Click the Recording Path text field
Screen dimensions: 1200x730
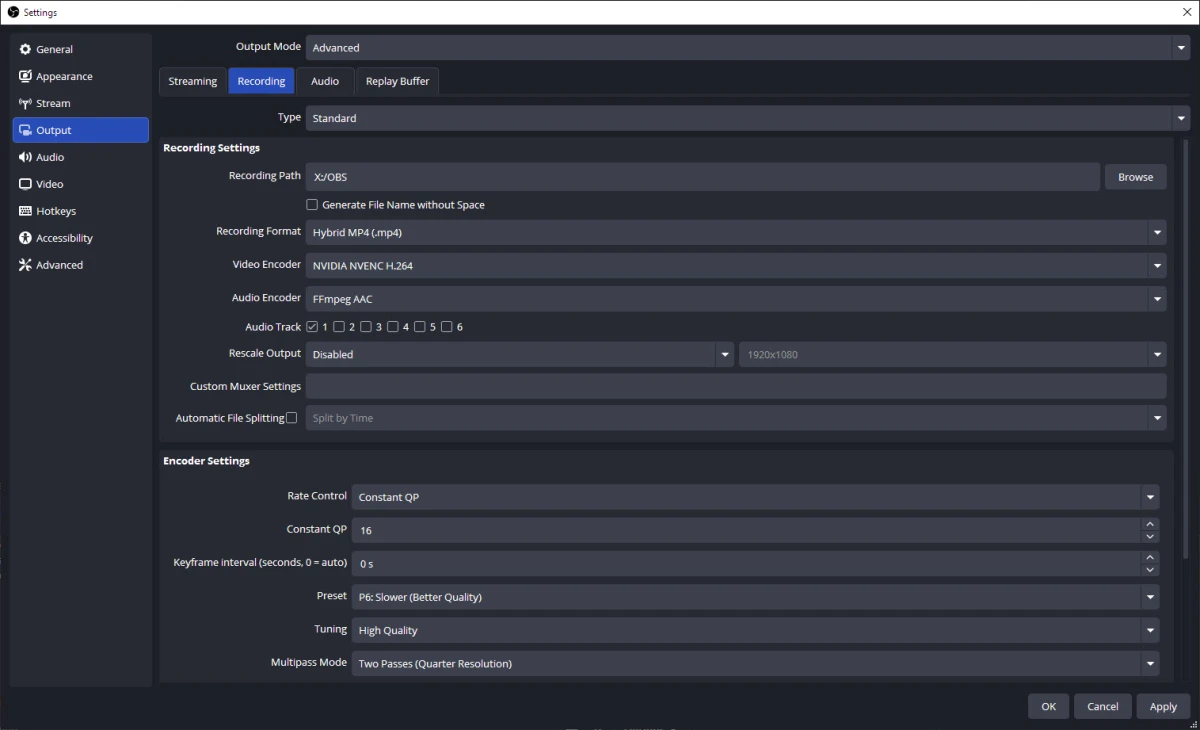[x=703, y=177]
